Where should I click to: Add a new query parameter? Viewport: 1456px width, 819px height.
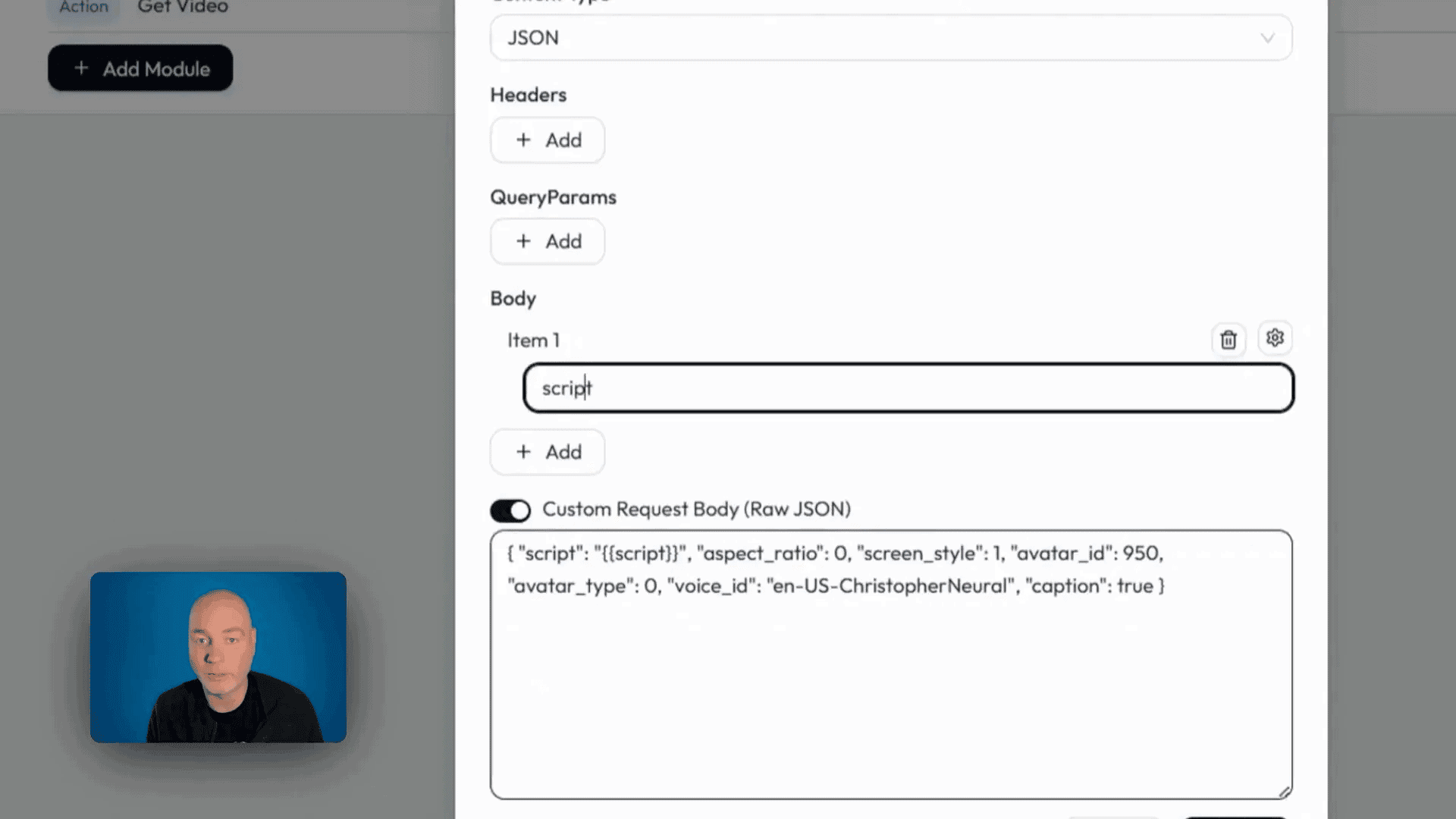pyautogui.click(x=547, y=240)
